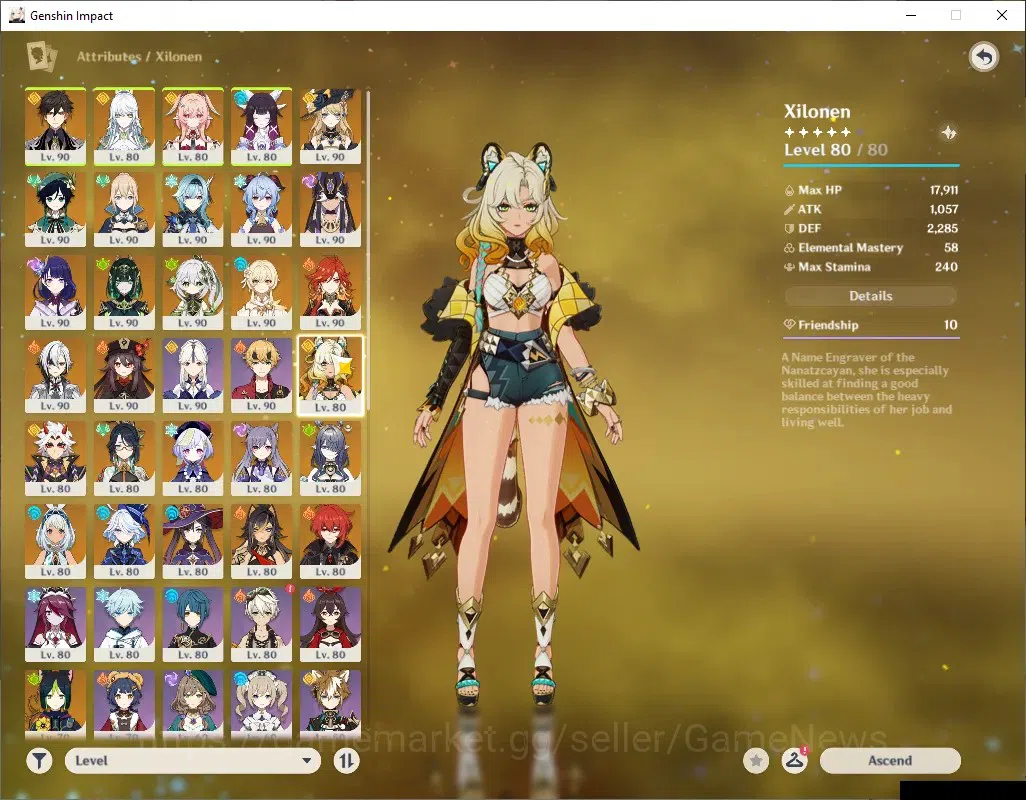Open Bennett's portrait with red alert
This screenshot has width=1026, height=800.
pos(262,625)
